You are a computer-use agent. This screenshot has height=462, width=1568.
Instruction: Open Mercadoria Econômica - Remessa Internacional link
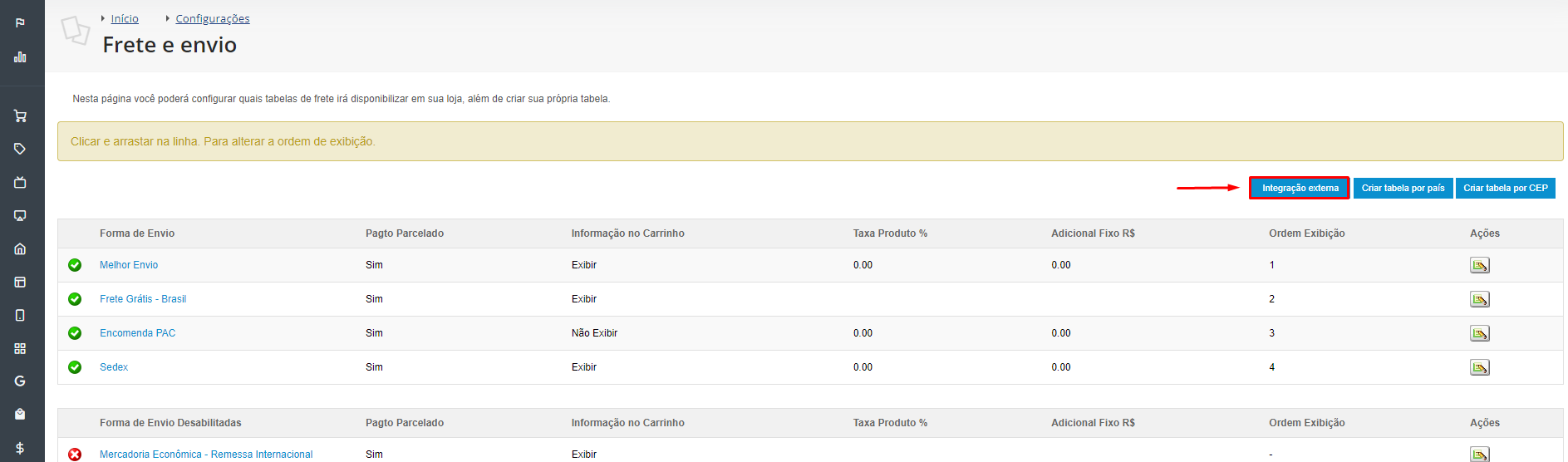[206, 455]
